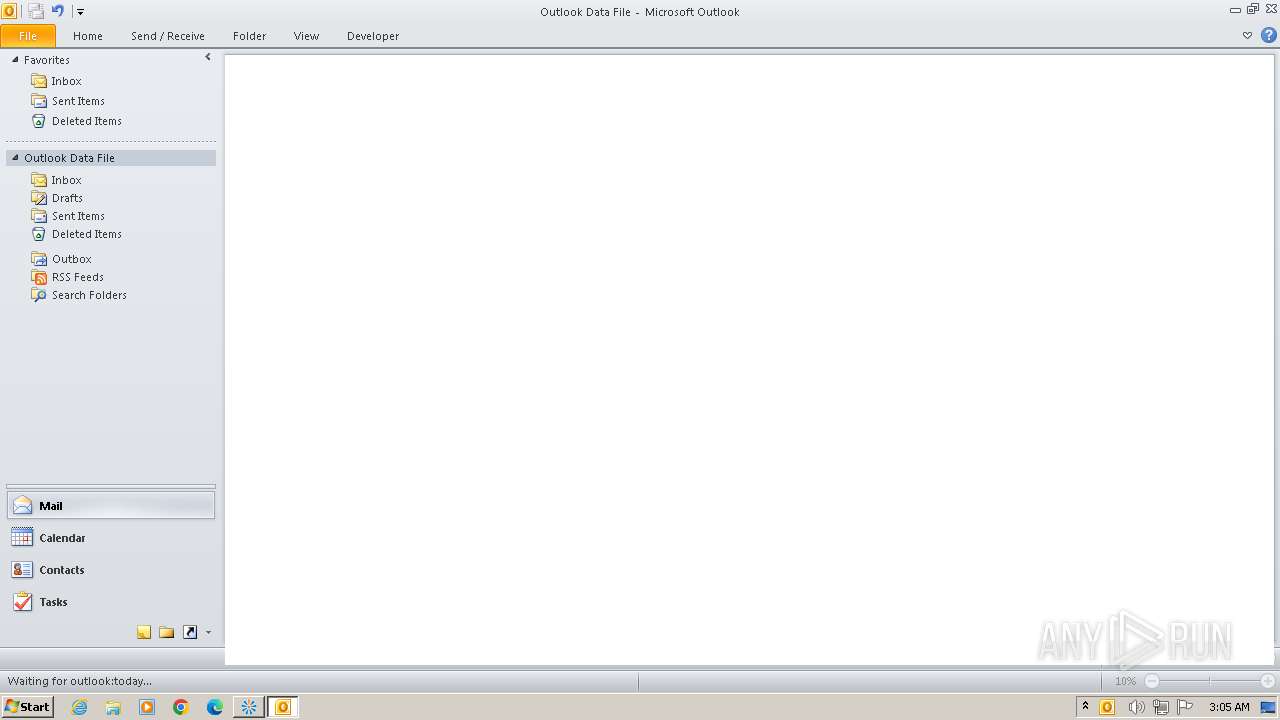Screen dimensions: 1280x720
Task: Click the Tasks checkmark icon
Action: [22, 602]
